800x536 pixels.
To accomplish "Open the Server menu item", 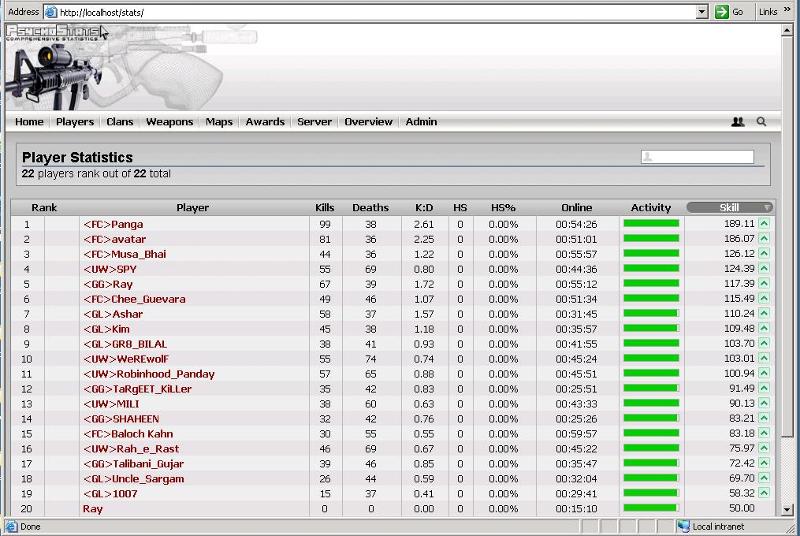I will (x=314, y=121).
